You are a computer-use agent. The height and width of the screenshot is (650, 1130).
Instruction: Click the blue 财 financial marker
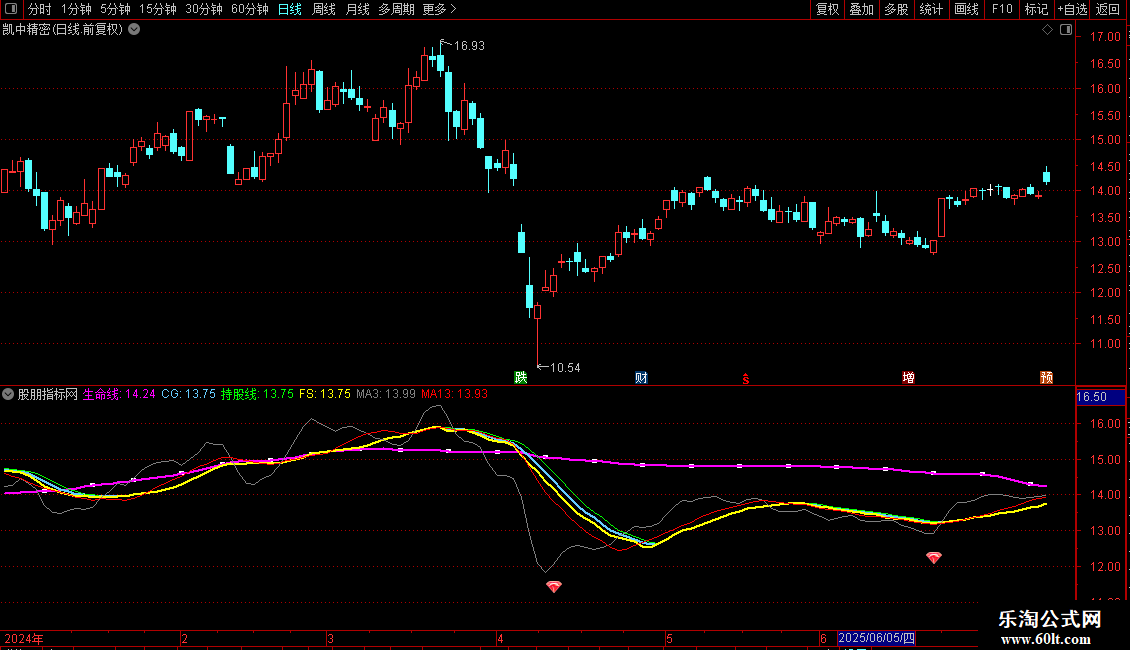click(641, 378)
